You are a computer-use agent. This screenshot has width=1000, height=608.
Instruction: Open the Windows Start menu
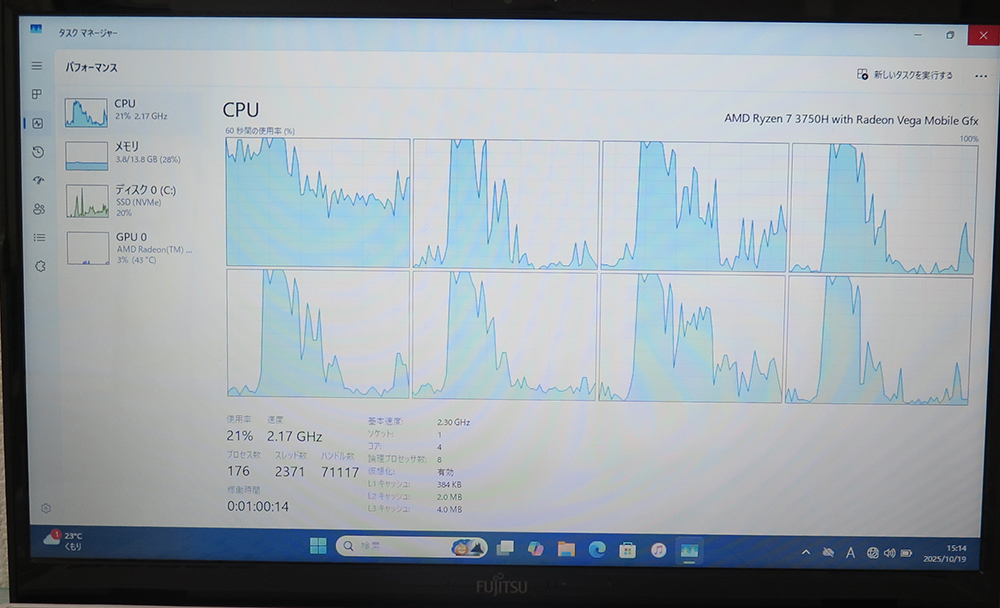pos(318,546)
